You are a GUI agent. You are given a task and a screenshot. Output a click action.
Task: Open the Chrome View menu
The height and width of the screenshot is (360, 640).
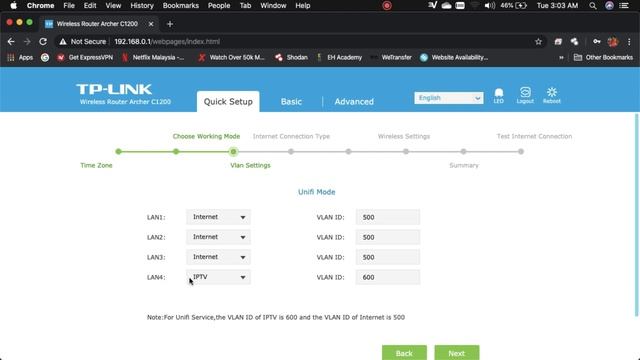click(x=113, y=6)
